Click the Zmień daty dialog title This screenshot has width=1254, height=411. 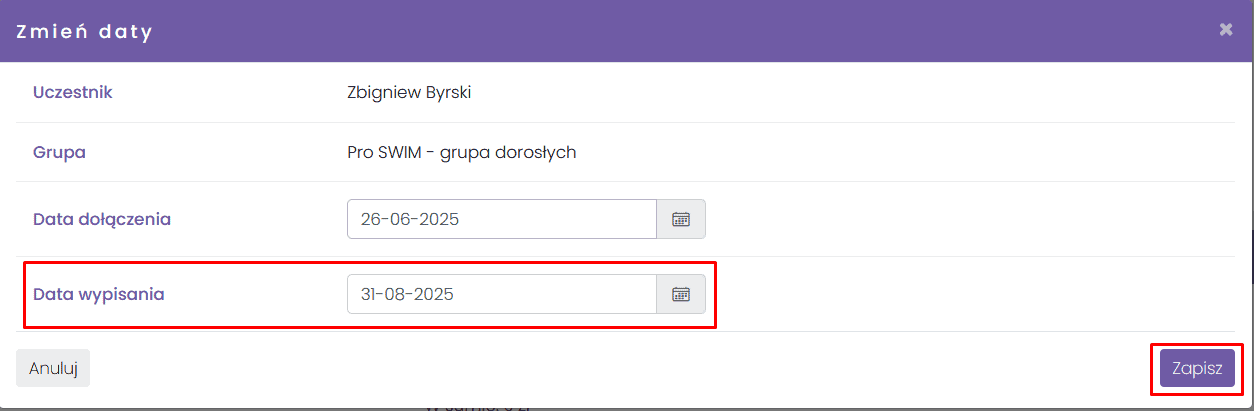84,31
